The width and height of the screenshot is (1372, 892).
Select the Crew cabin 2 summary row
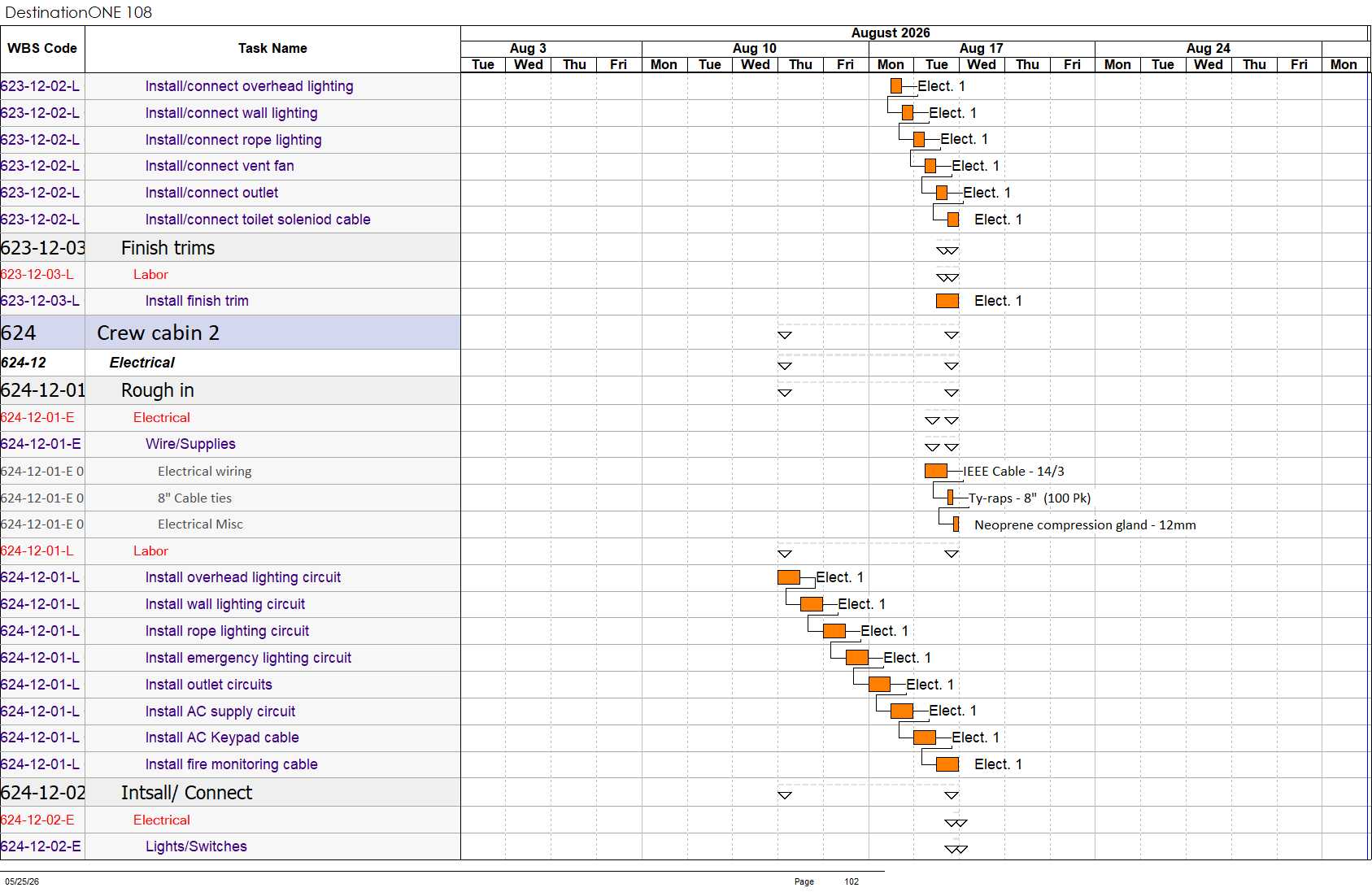click(x=230, y=333)
